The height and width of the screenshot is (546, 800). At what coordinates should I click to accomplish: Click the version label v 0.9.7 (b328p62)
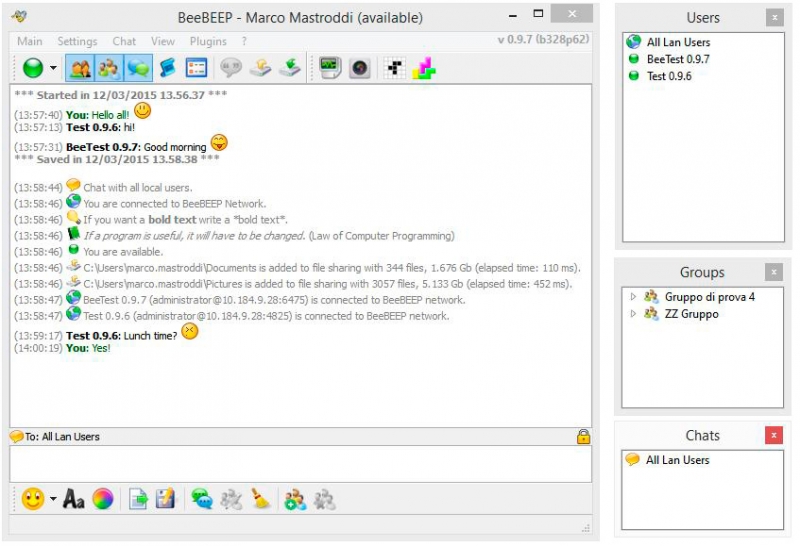click(x=543, y=39)
